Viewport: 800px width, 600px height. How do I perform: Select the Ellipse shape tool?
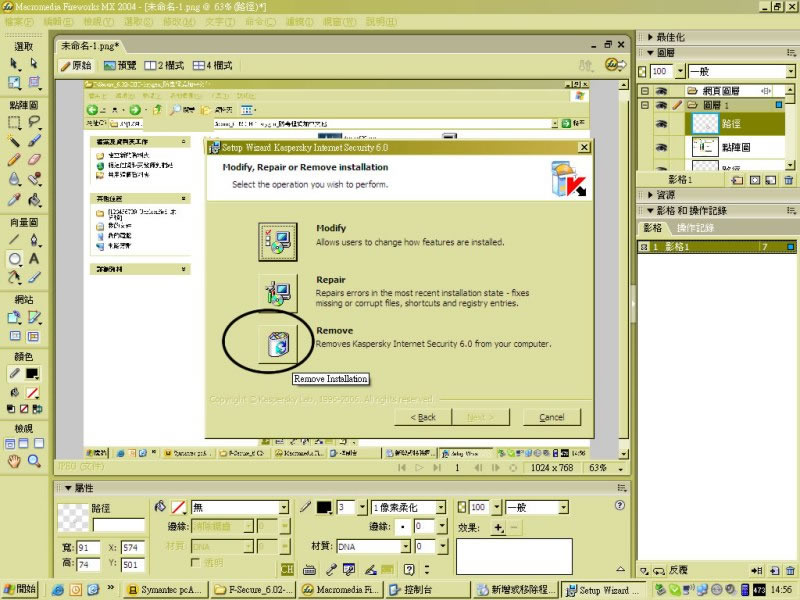(x=14, y=259)
